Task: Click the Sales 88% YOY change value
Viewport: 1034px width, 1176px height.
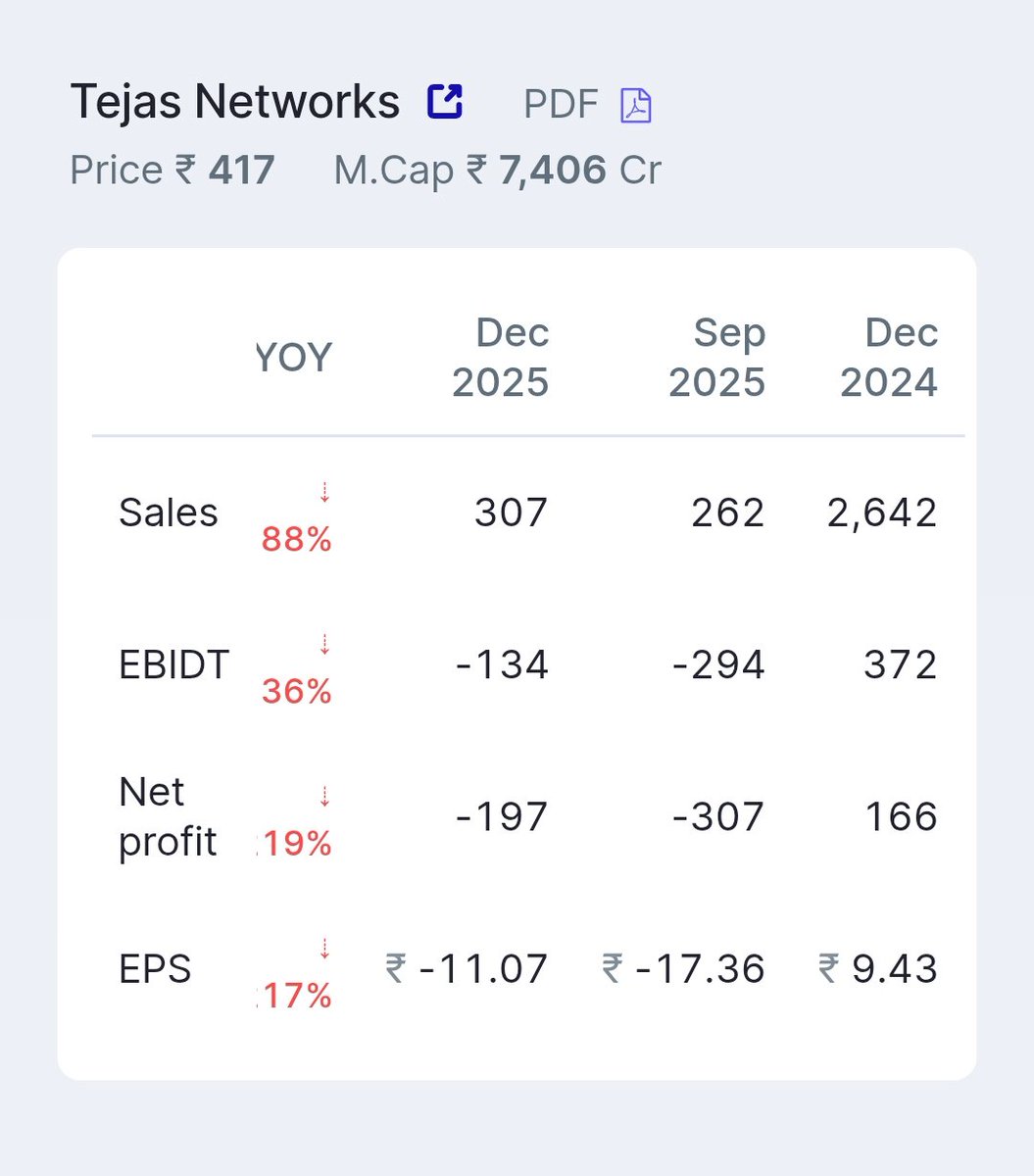Action: click(x=297, y=539)
